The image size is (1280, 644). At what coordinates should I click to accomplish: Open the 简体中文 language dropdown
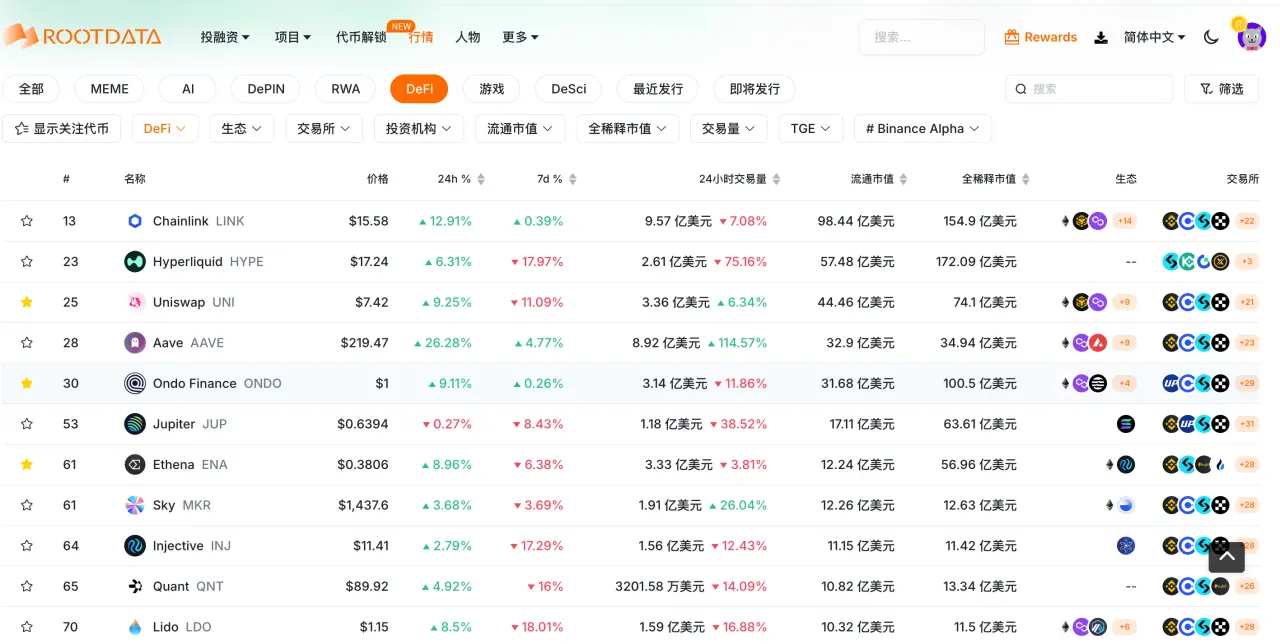(x=1154, y=37)
